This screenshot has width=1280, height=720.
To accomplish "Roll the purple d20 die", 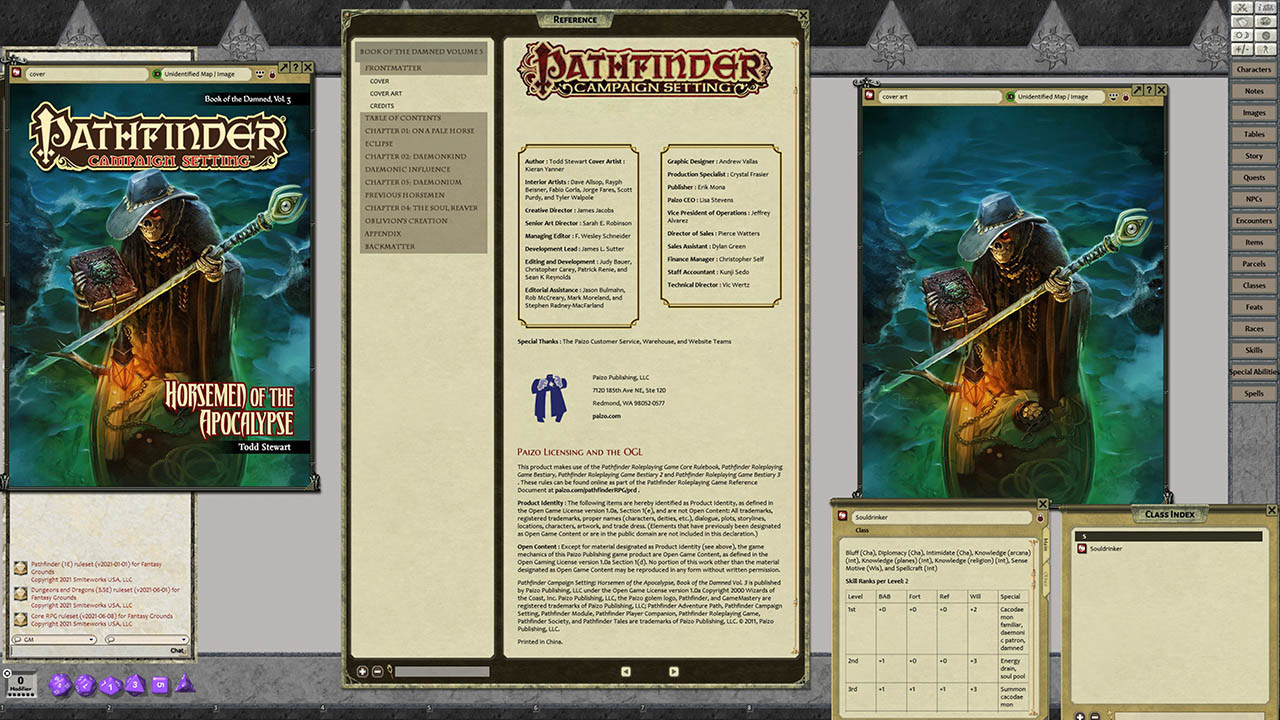I will point(61,684).
